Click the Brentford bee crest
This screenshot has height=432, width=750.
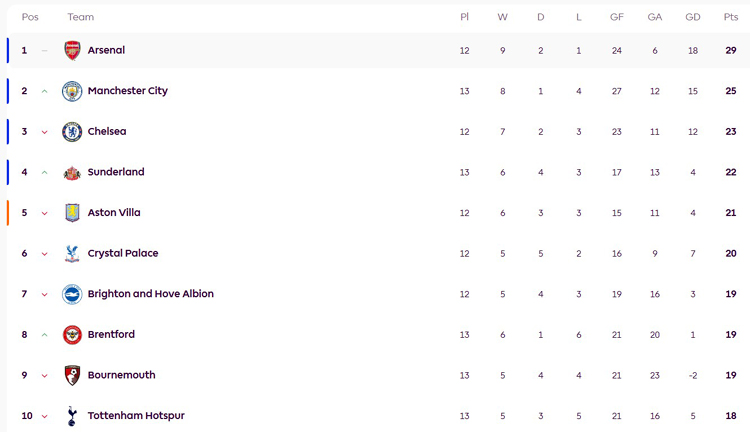click(x=72, y=335)
